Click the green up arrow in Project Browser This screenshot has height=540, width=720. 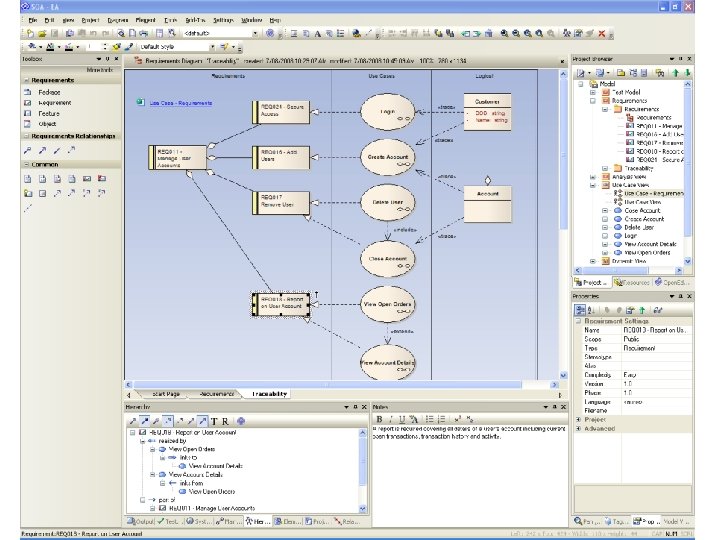(675, 73)
